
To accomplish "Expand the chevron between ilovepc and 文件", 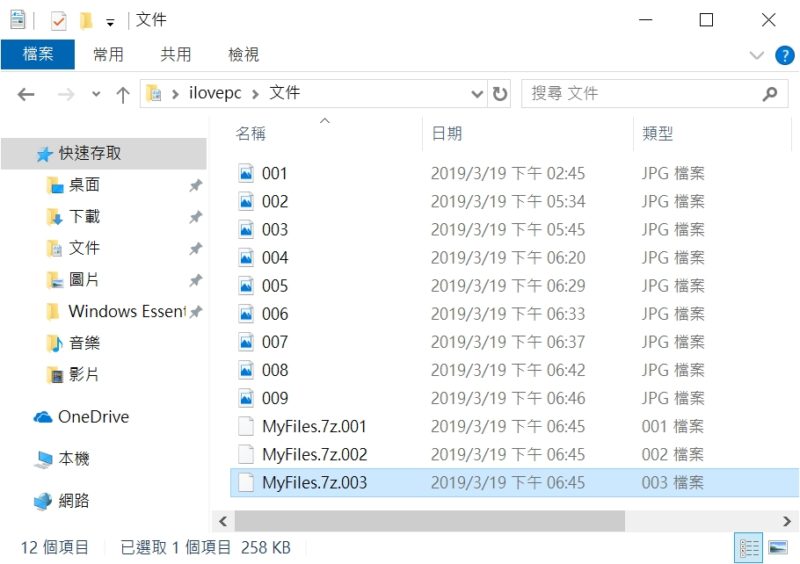I will click(255, 94).
